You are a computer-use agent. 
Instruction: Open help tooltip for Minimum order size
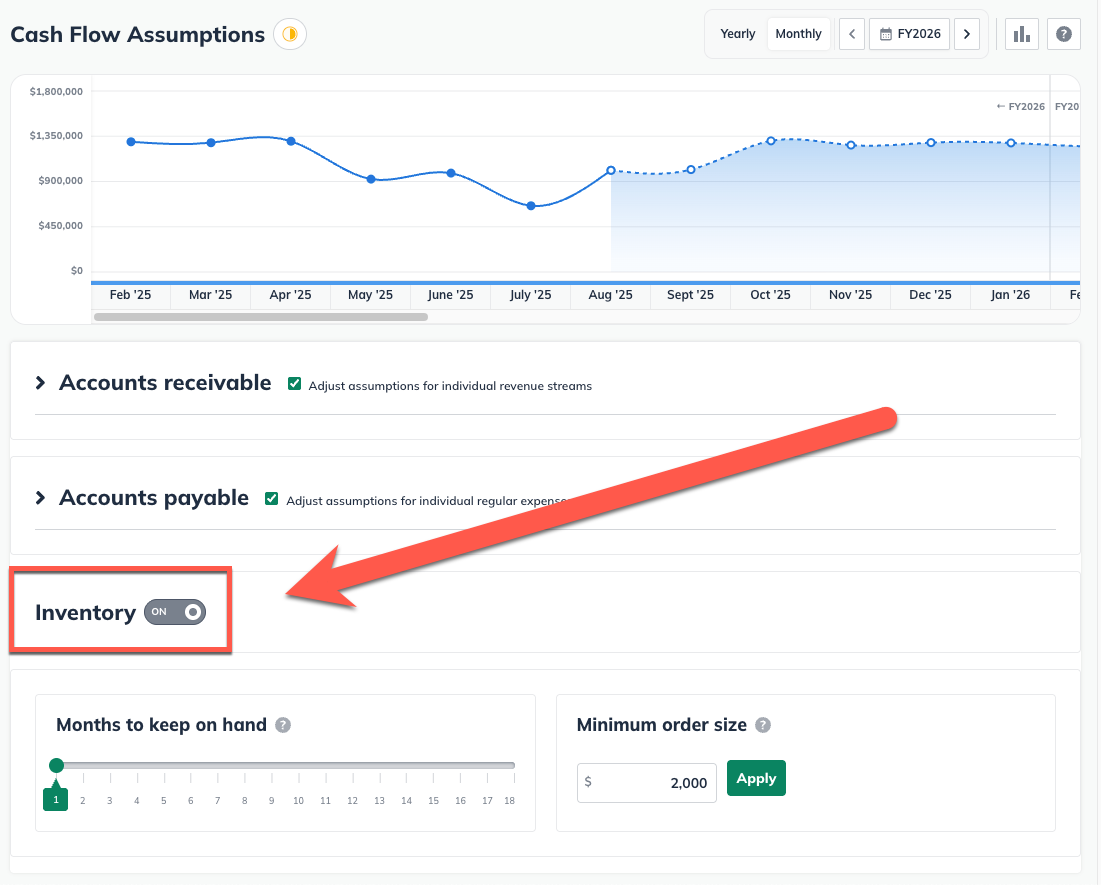click(763, 725)
